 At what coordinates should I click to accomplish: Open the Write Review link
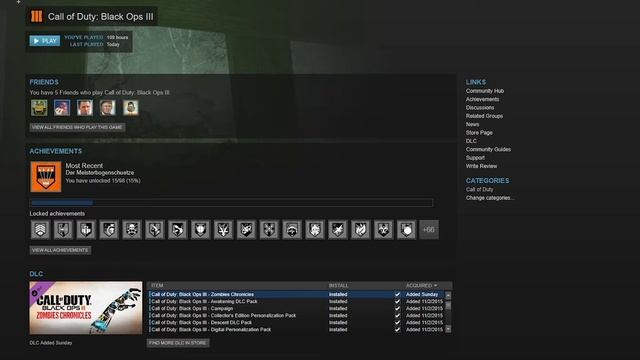point(481,166)
